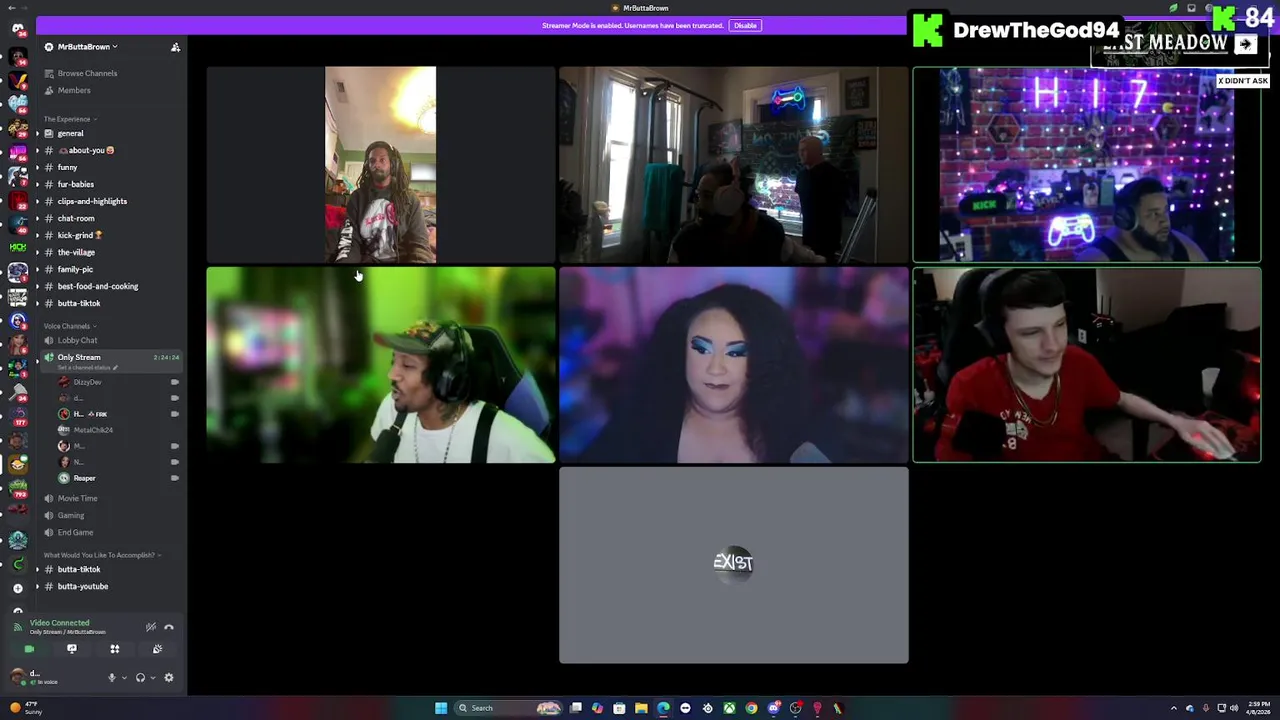Open activities launcher icon
The image size is (1280, 720).
[x=114, y=649]
